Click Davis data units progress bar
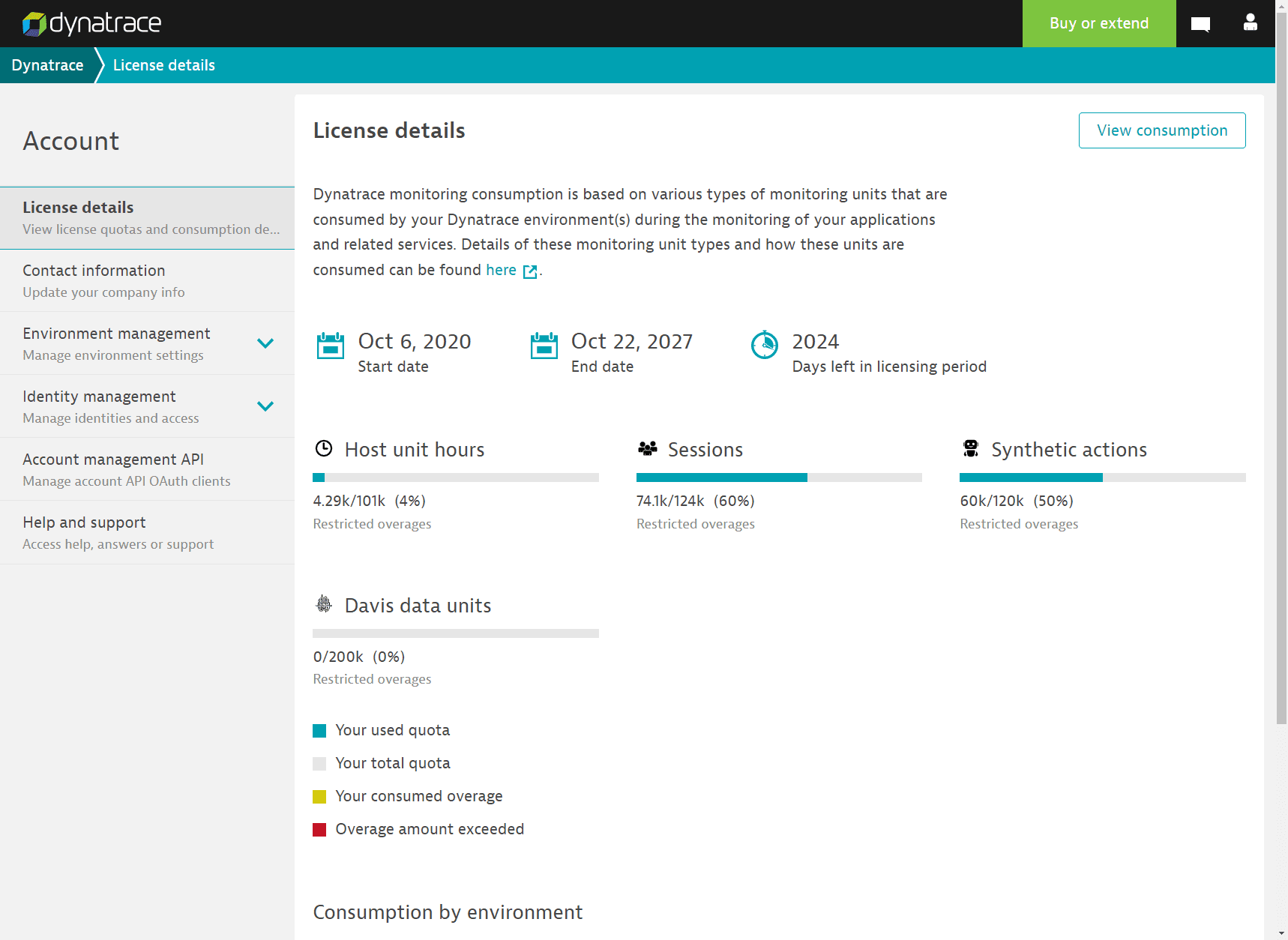Image resolution: width=1288 pixels, height=940 pixels. (x=456, y=633)
